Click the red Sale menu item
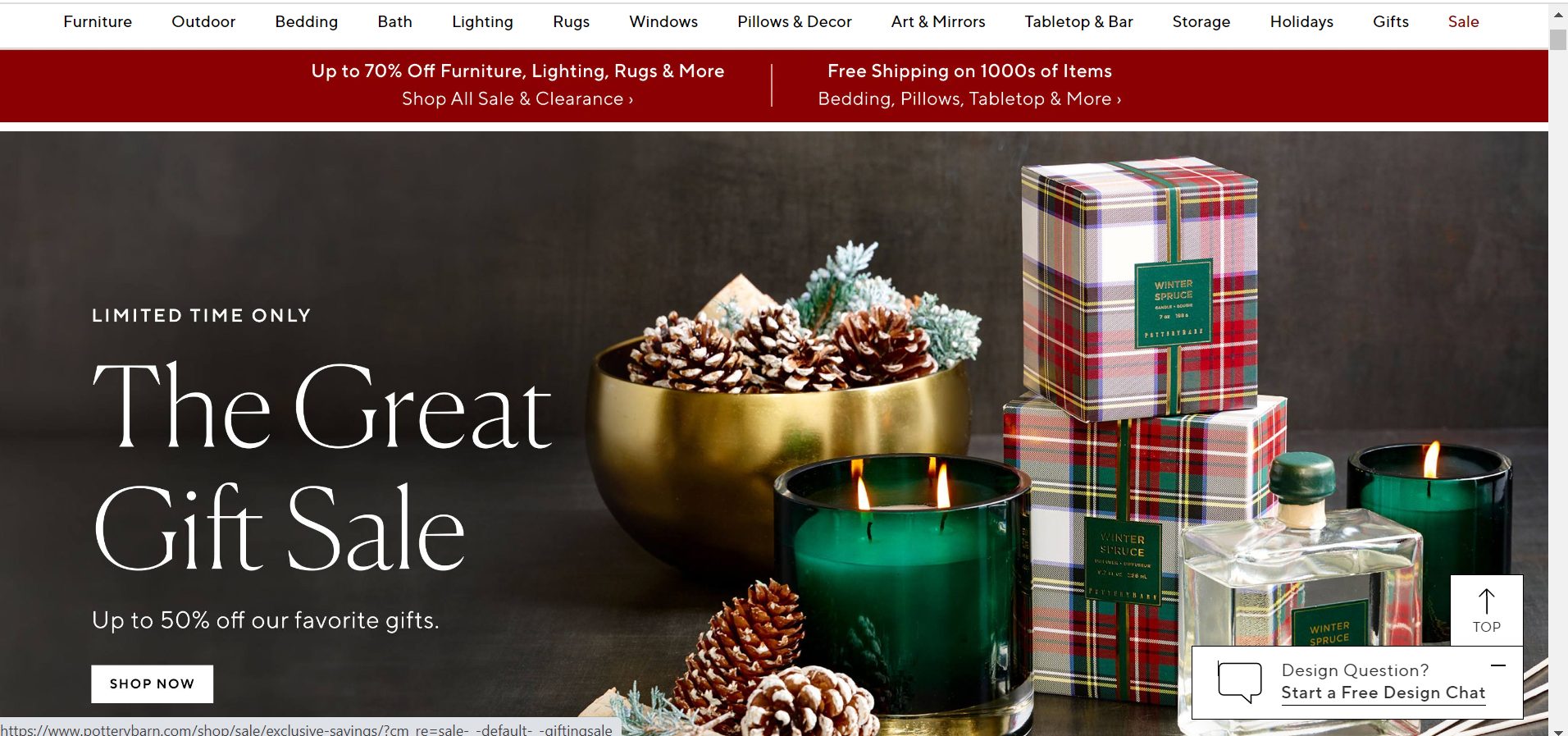The width and height of the screenshot is (1568, 736). click(1463, 22)
